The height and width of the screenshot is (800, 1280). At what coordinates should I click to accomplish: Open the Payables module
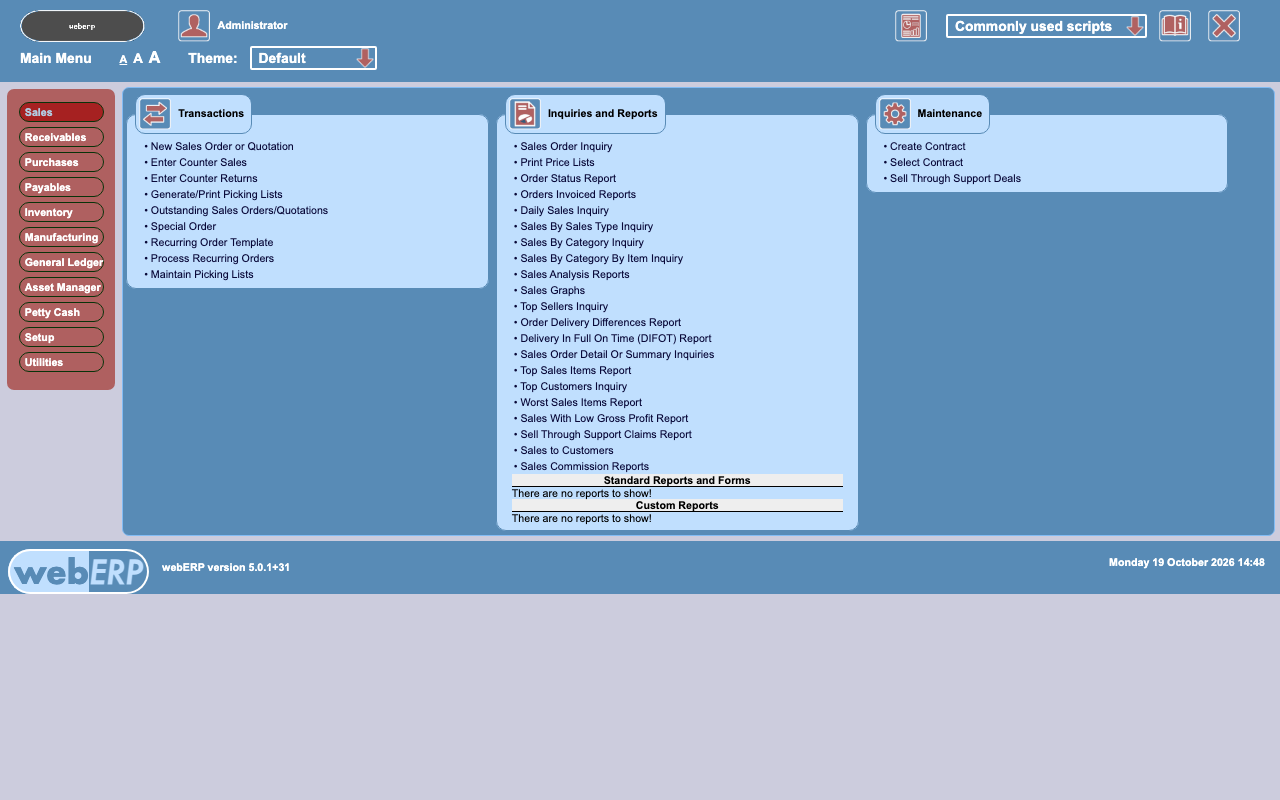[x=61, y=187]
